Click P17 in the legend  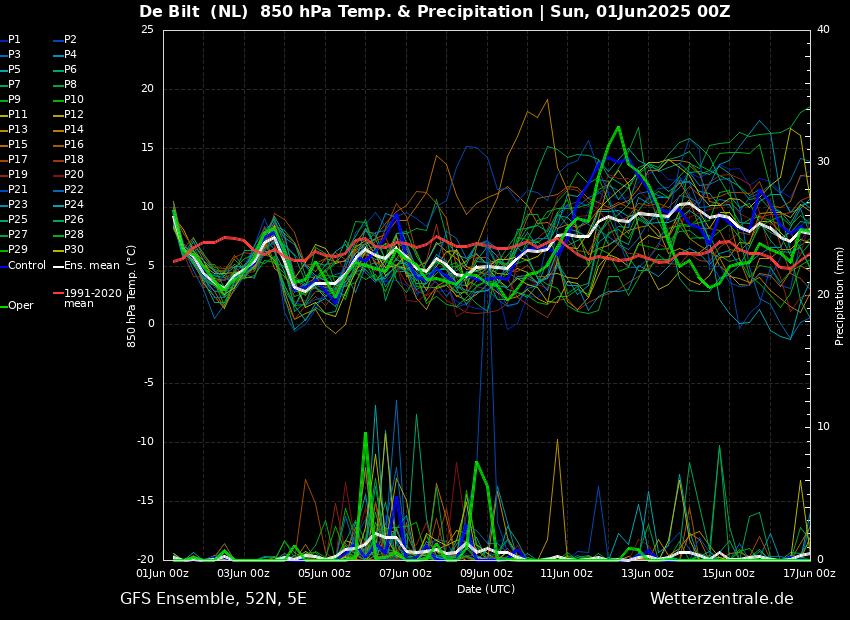pos(14,159)
